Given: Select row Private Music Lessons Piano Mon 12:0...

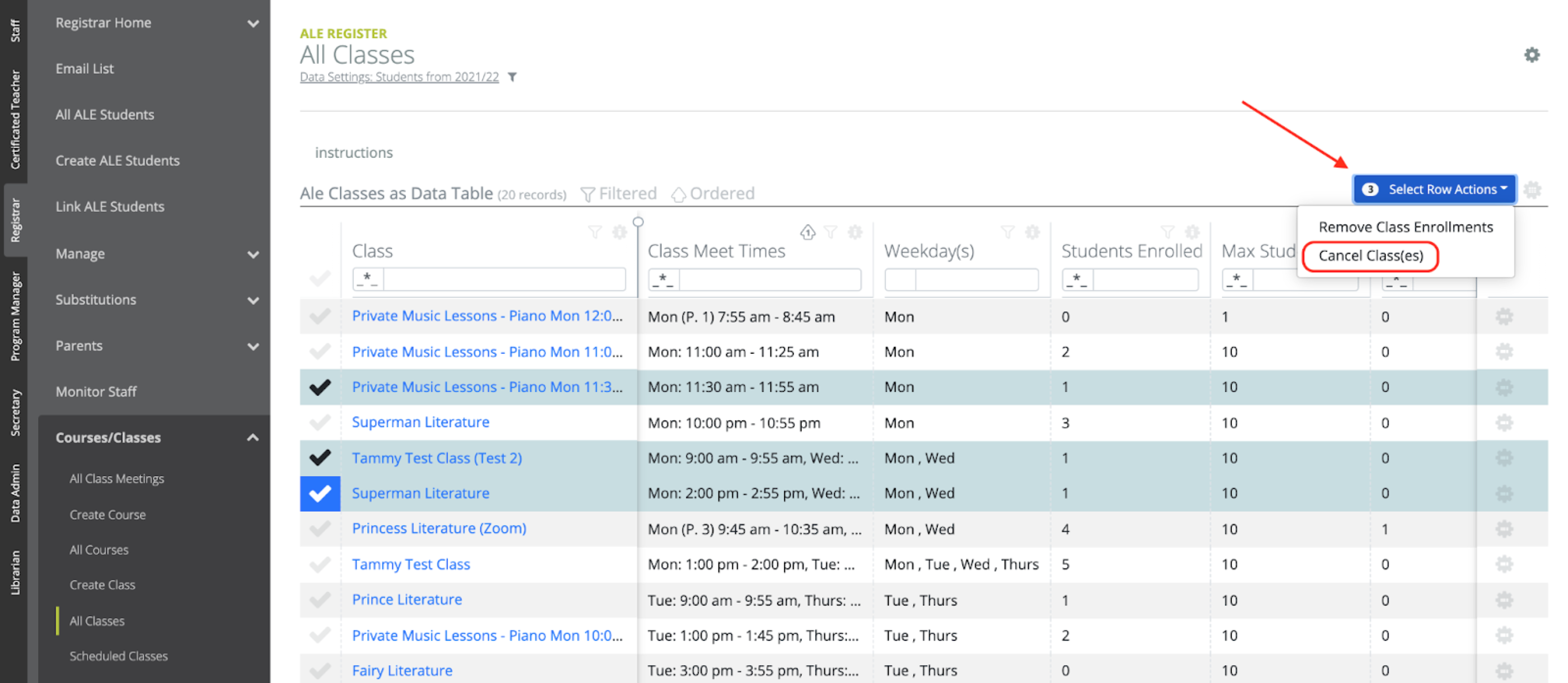Looking at the screenshot, I should [319, 317].
